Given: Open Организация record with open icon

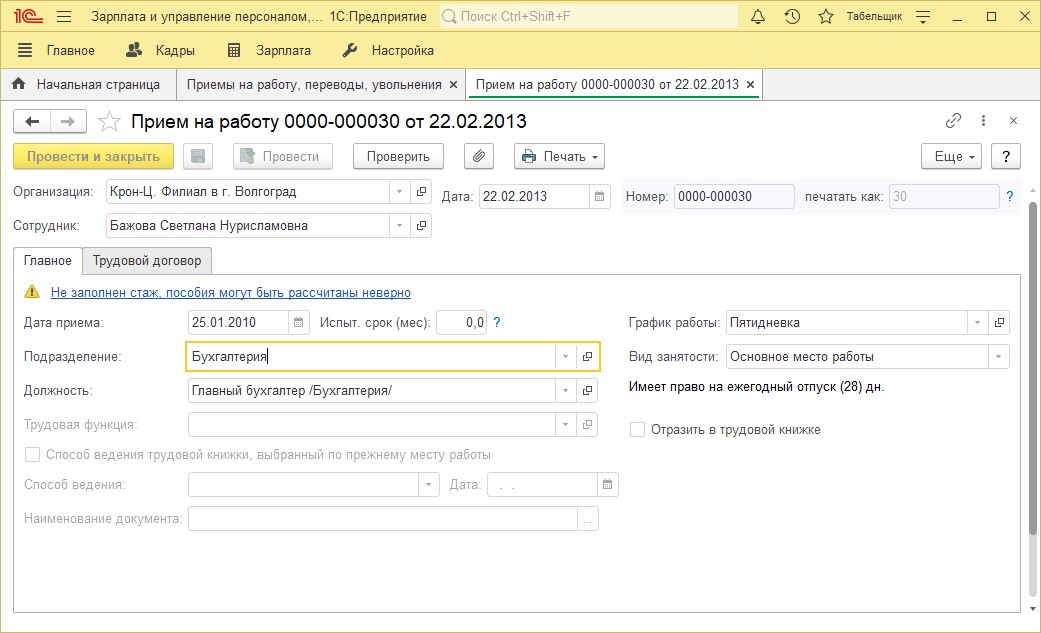Looking at the screenshot, I should coord(421,192).
